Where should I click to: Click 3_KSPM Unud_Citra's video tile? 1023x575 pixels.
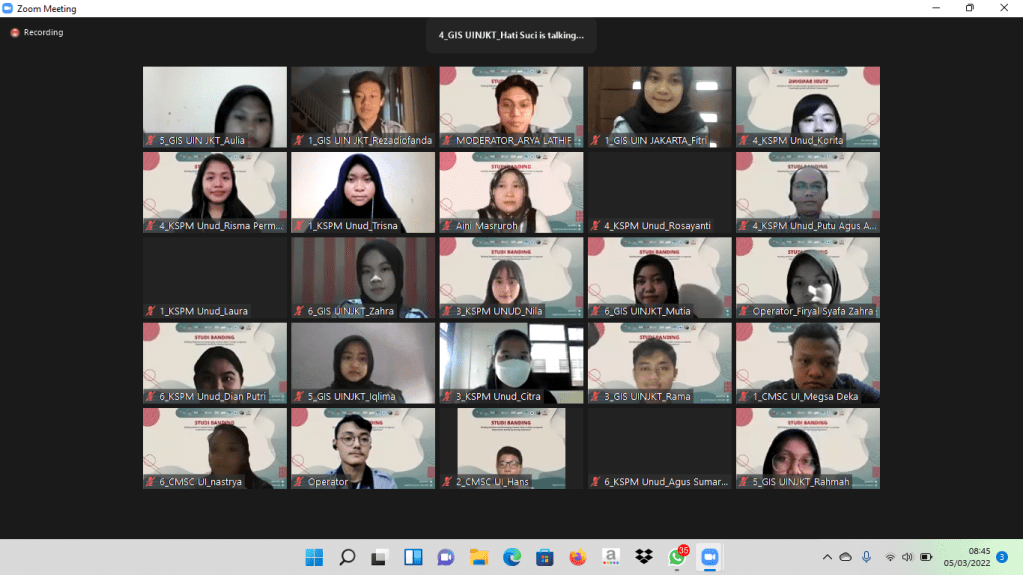click(511, 362)
